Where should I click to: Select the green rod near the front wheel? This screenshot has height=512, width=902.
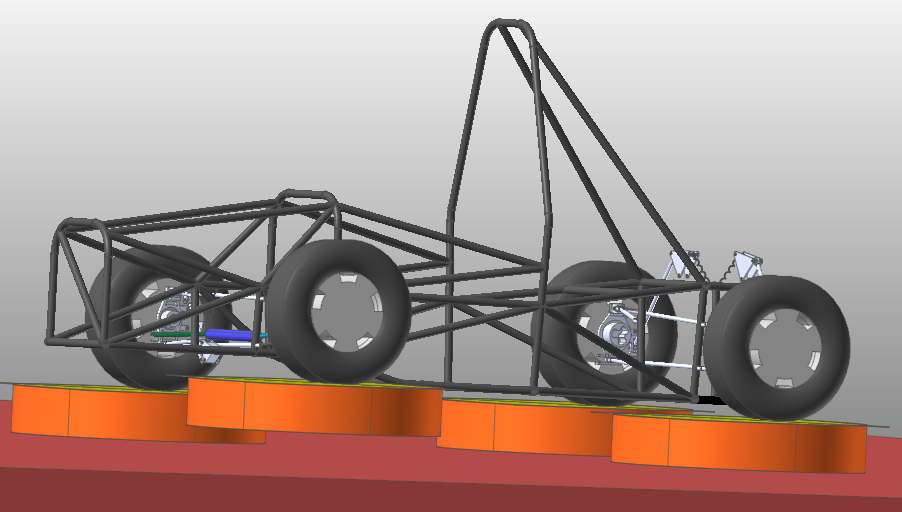(x=175, y=334)
